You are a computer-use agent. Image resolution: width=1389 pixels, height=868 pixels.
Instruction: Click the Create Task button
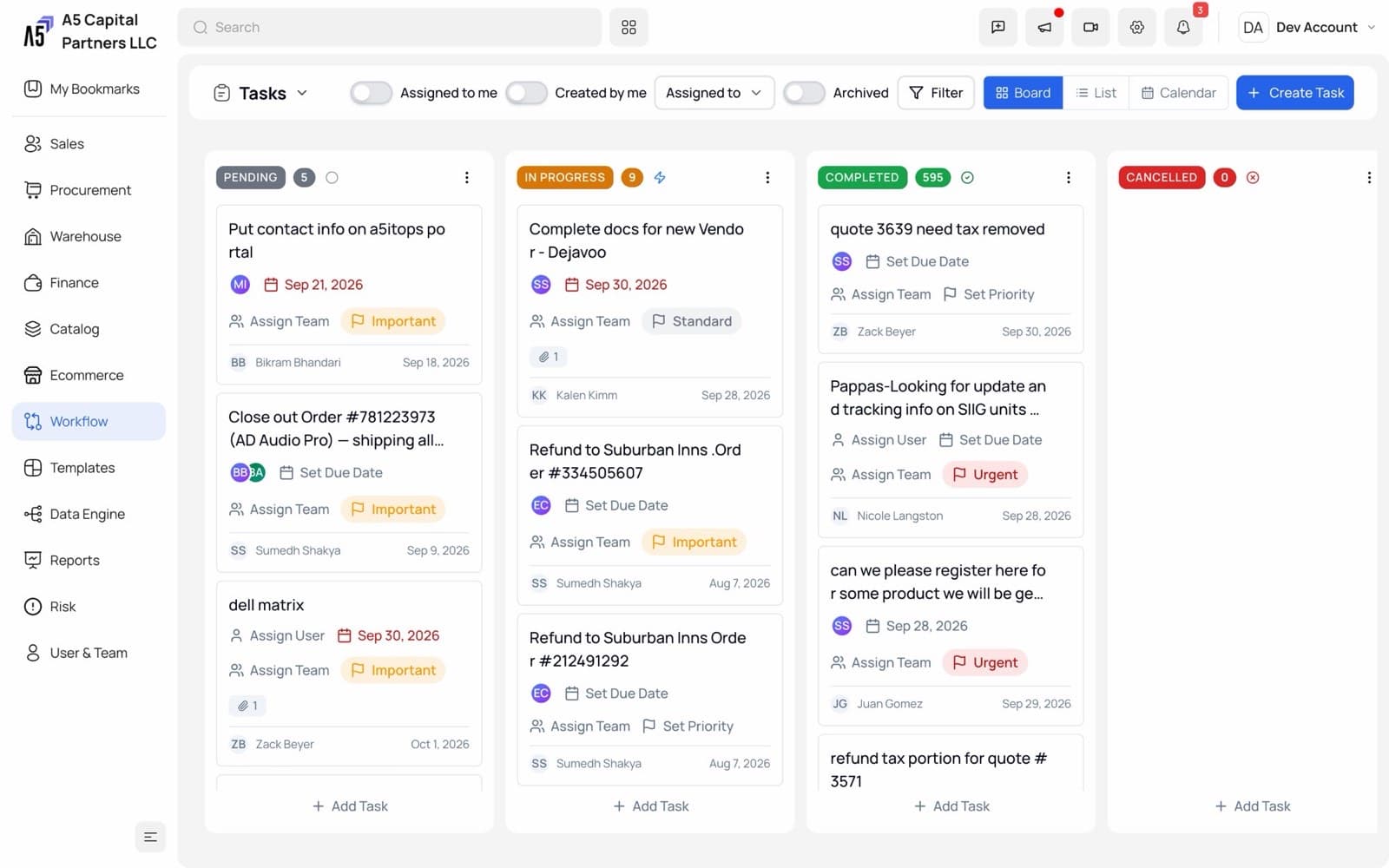(x=1294, y=93)
